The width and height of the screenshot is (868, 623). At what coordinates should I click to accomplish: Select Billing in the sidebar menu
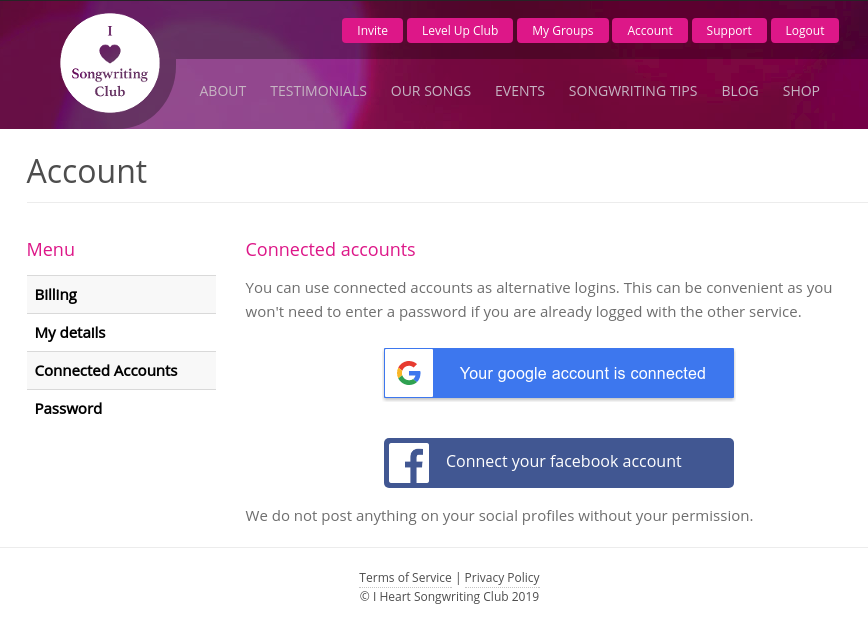click(56, 295)
